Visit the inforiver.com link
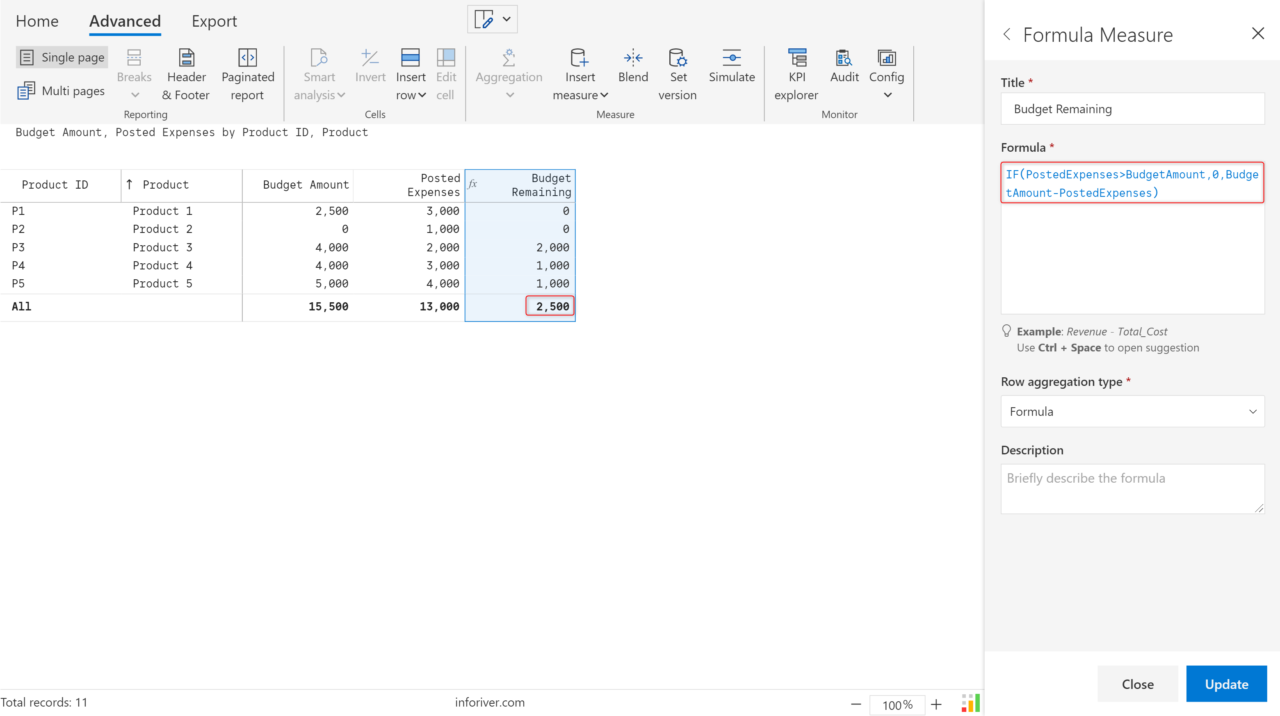The height and width of the screenshot is (716, 1280). click(489, 702)
